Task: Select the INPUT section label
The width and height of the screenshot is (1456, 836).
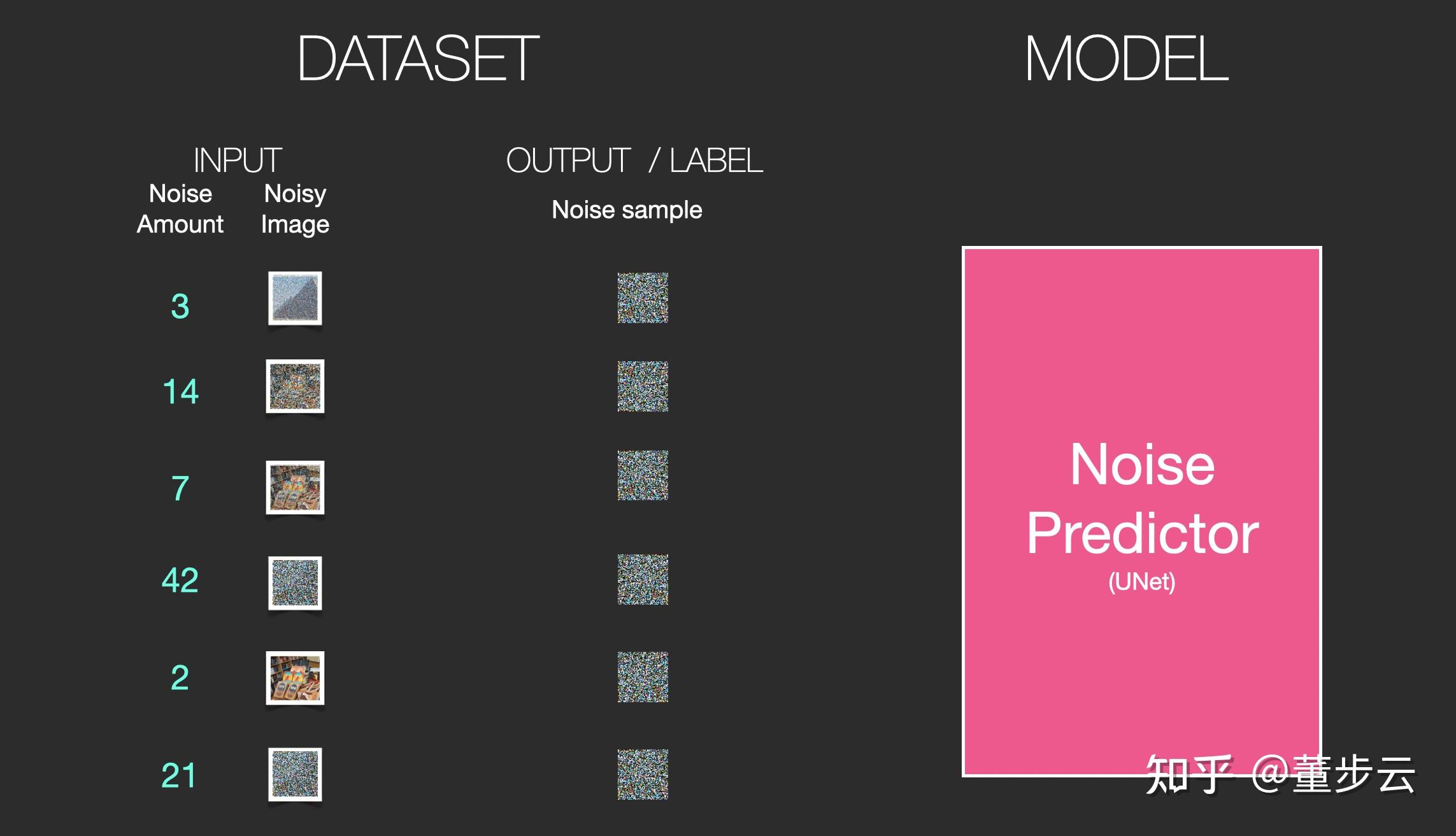Action: click(238, 160)
